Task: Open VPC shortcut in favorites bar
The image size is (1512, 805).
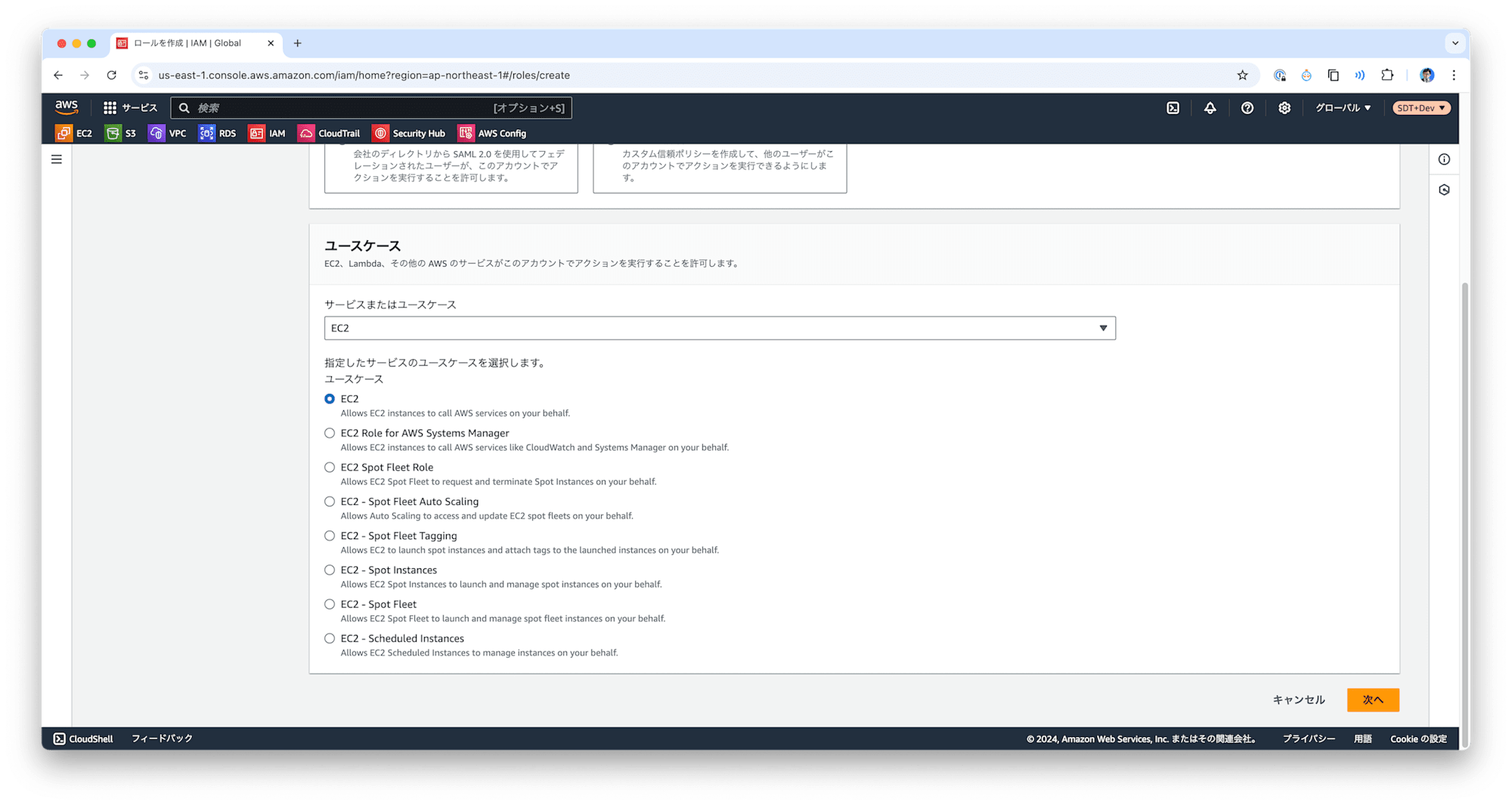Action: [x=168, y=133]
